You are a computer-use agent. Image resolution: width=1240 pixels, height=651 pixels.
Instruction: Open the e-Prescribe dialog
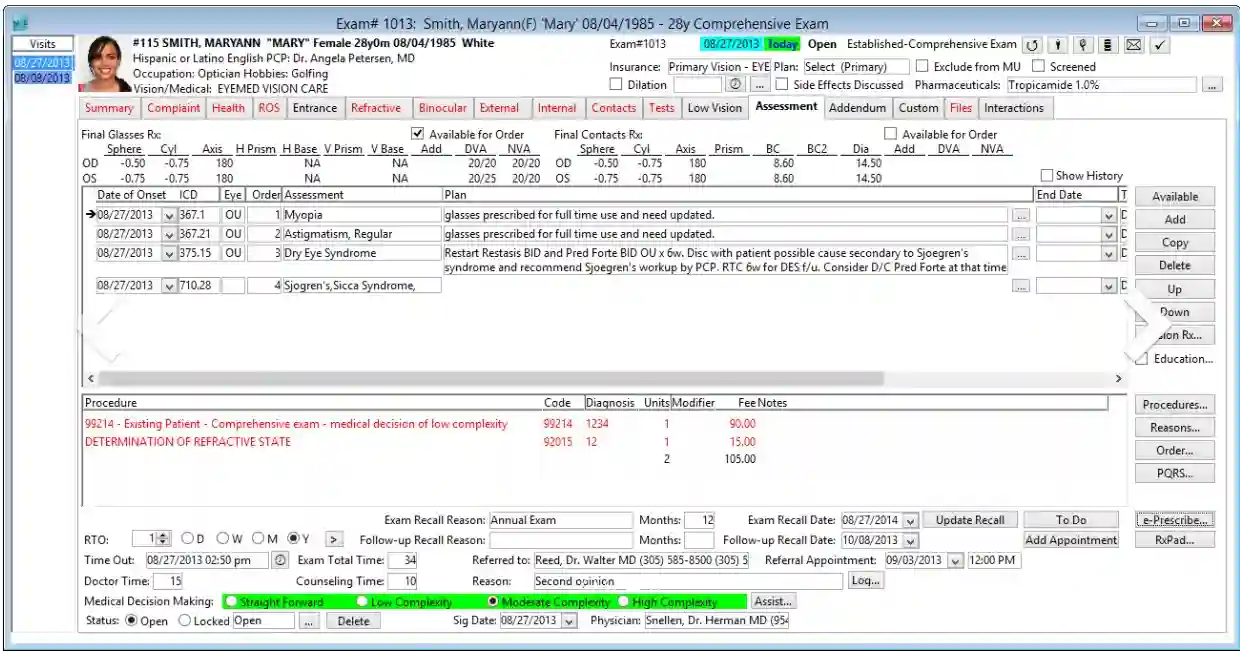click(1175, 520)
